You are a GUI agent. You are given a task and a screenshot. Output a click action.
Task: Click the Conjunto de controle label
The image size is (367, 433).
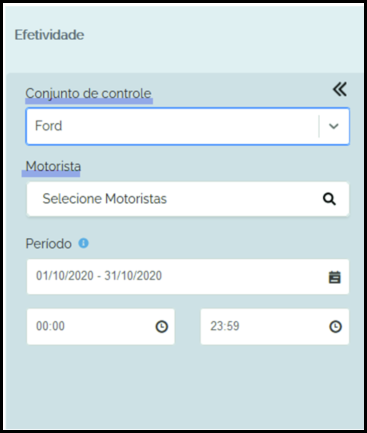click(x=89, y=94)
